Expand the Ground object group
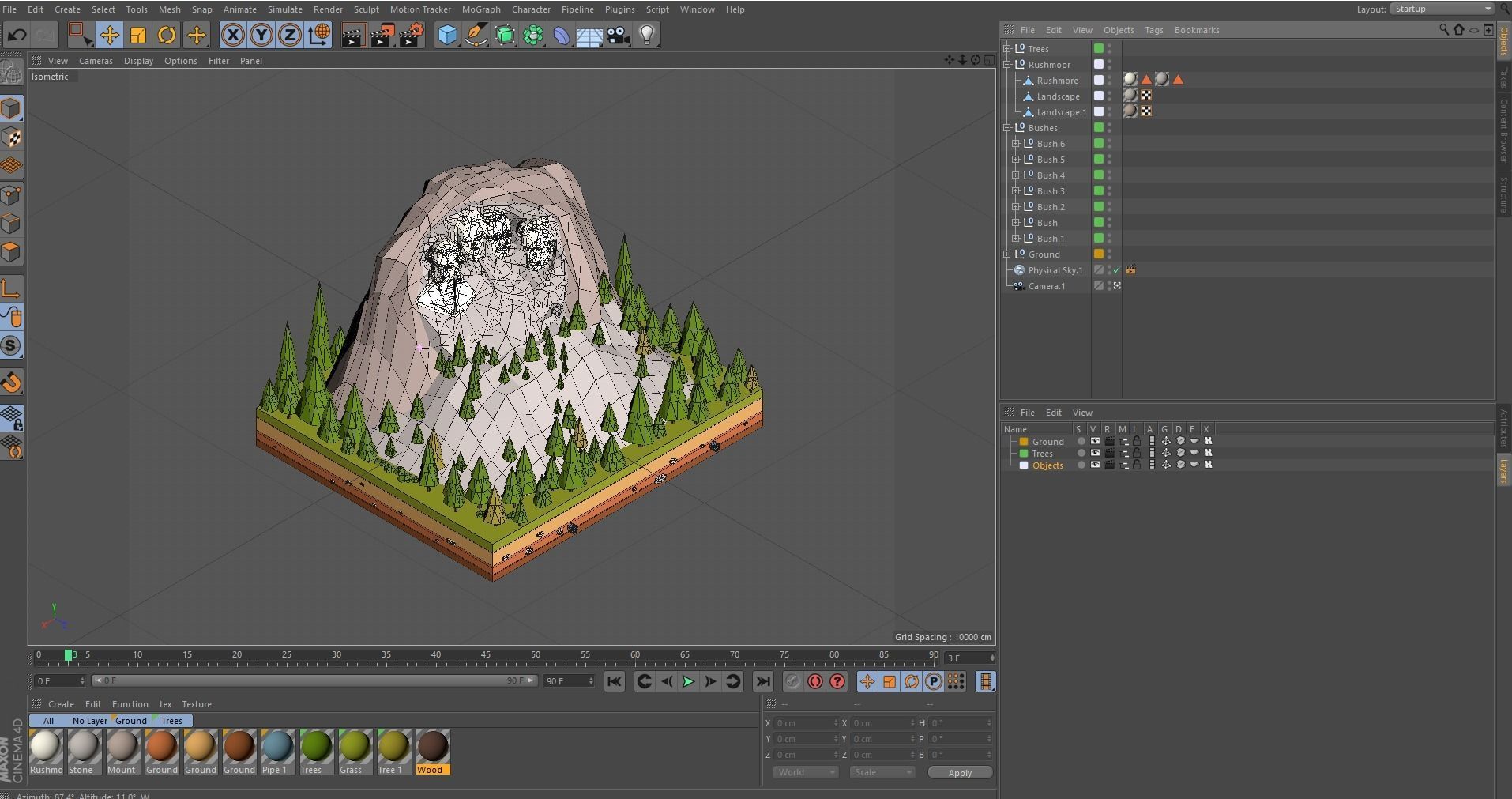1512x799 pixels. (x=1007, y=254)
